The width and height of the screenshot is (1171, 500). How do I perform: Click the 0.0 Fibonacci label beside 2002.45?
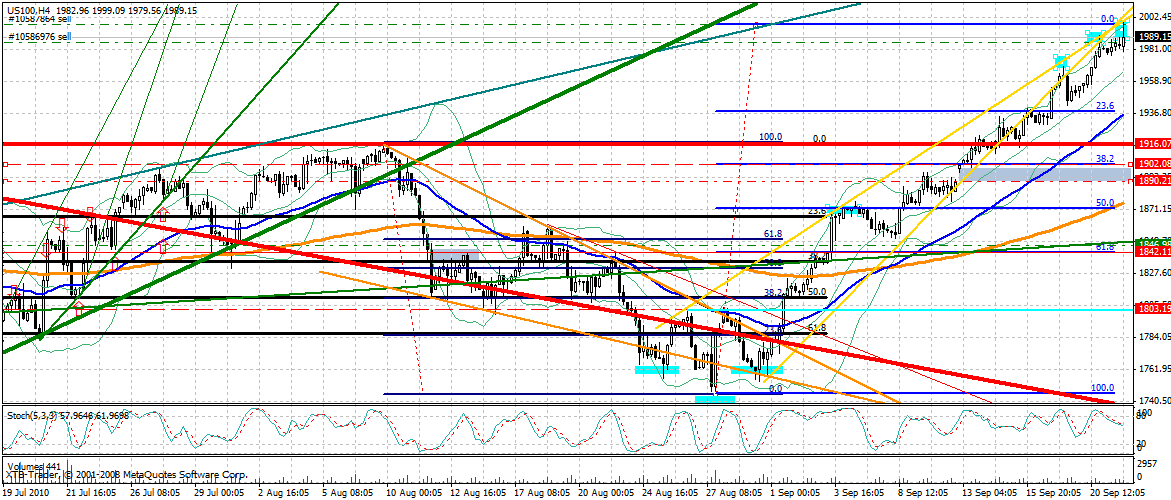[1108, 19]
